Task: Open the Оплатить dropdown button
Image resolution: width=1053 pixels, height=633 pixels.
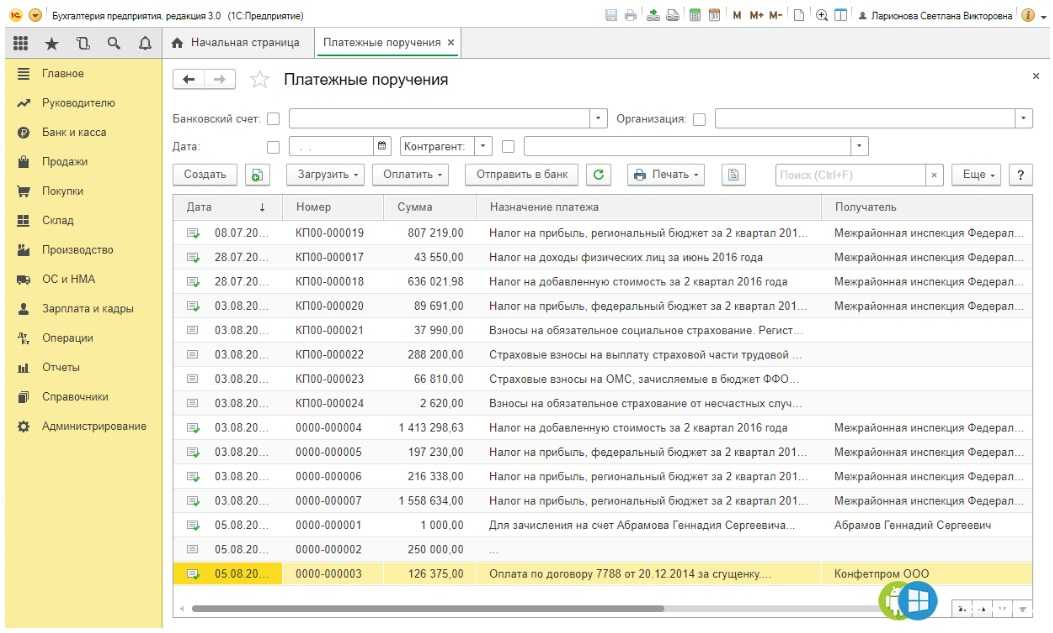Action: pos(412,175)
